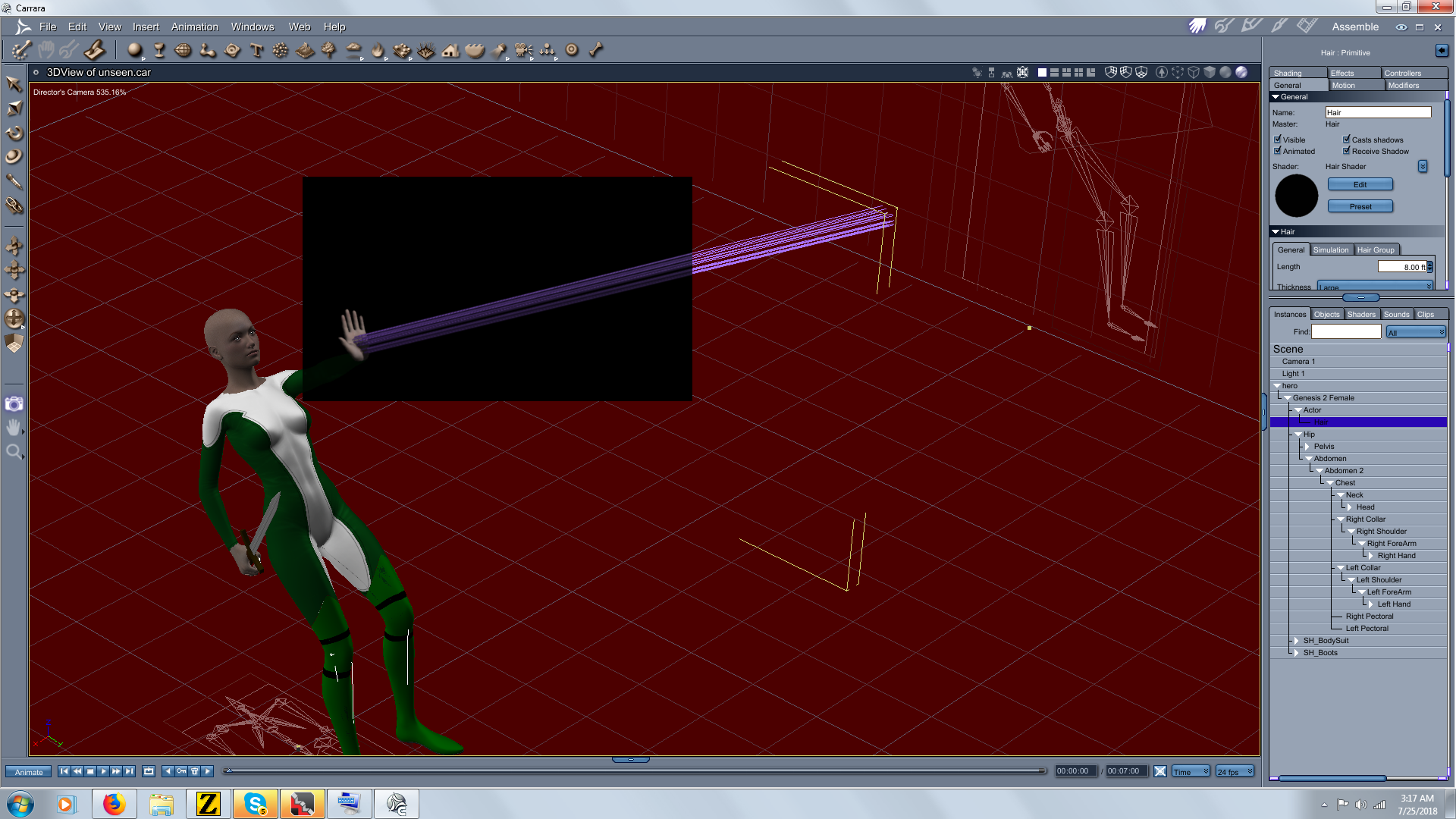Toggle the Casts shadows checkbox
1456x819 pixels.
[x=1347, y=140]
